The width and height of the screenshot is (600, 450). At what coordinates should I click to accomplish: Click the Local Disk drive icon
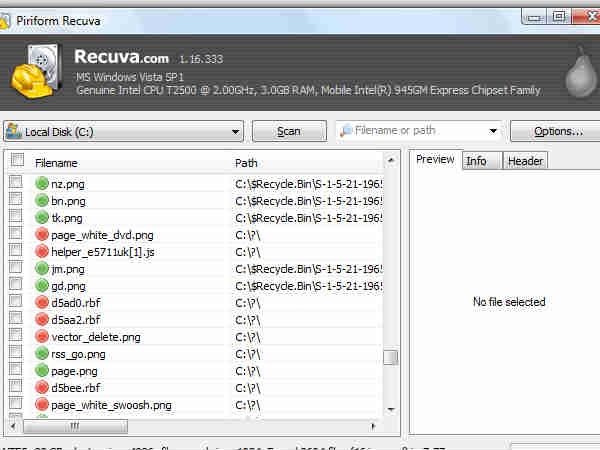14,131
